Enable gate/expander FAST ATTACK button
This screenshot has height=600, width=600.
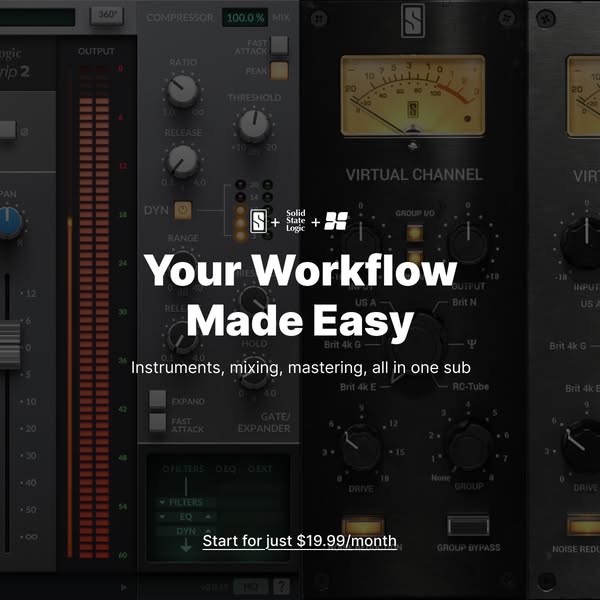point(158,423)
